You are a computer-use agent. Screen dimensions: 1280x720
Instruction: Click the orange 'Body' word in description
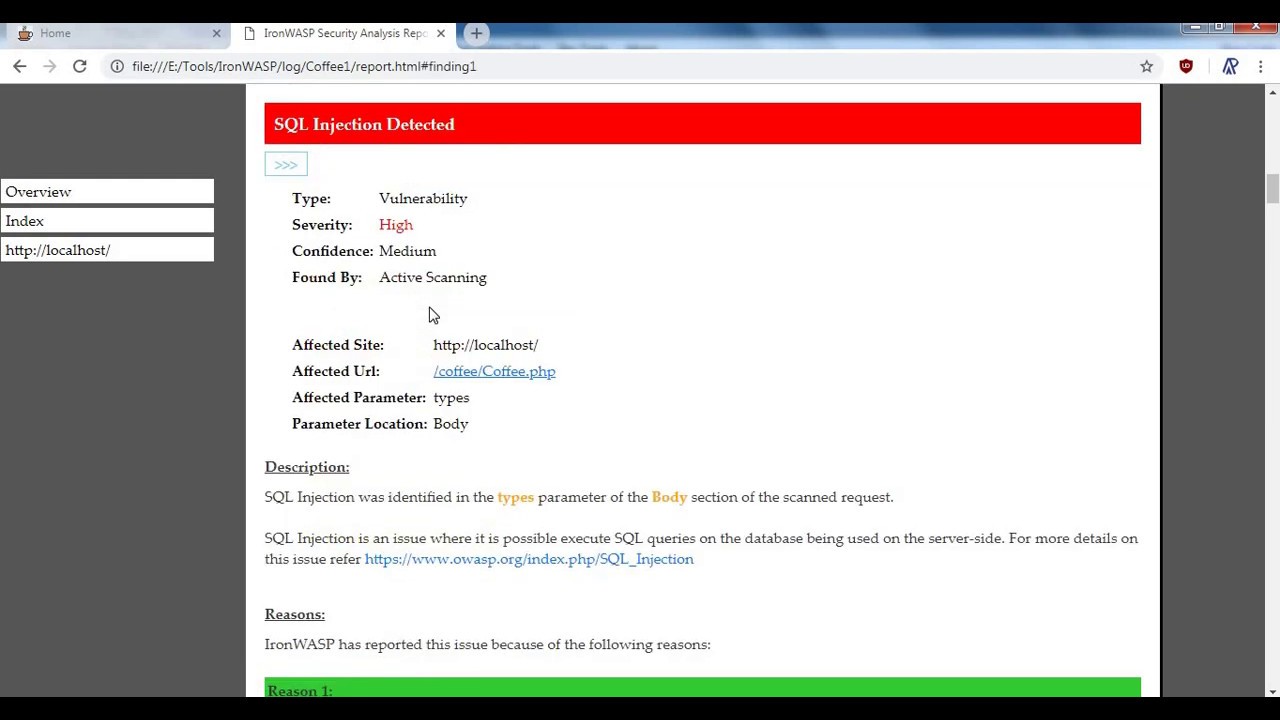click(669, 497)
